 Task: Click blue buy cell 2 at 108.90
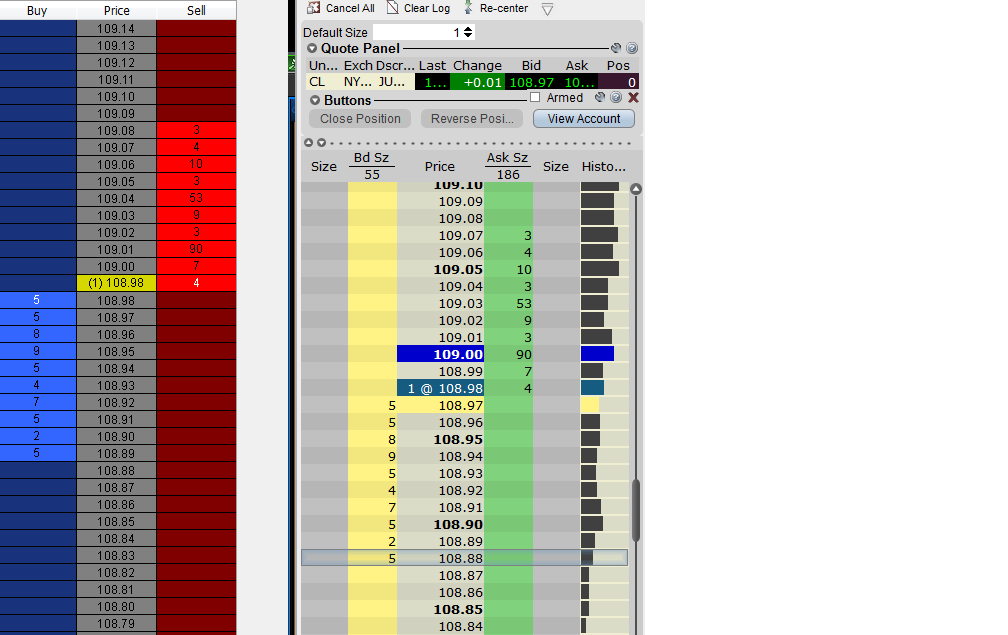pos(37,436)
